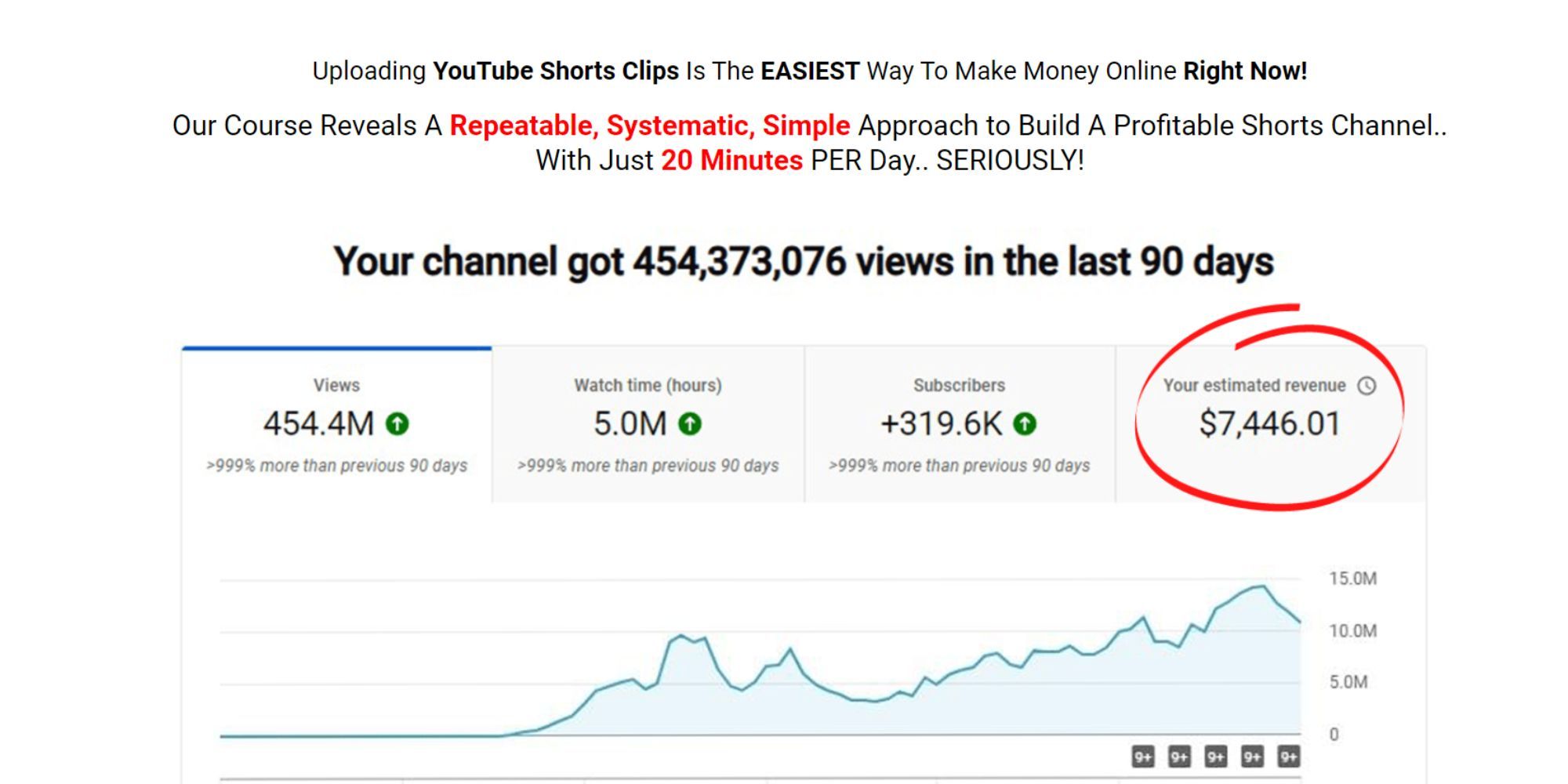Click the channel views headline text
The width and height of the screenshot is (1568, 784).
tap(804, 262)
